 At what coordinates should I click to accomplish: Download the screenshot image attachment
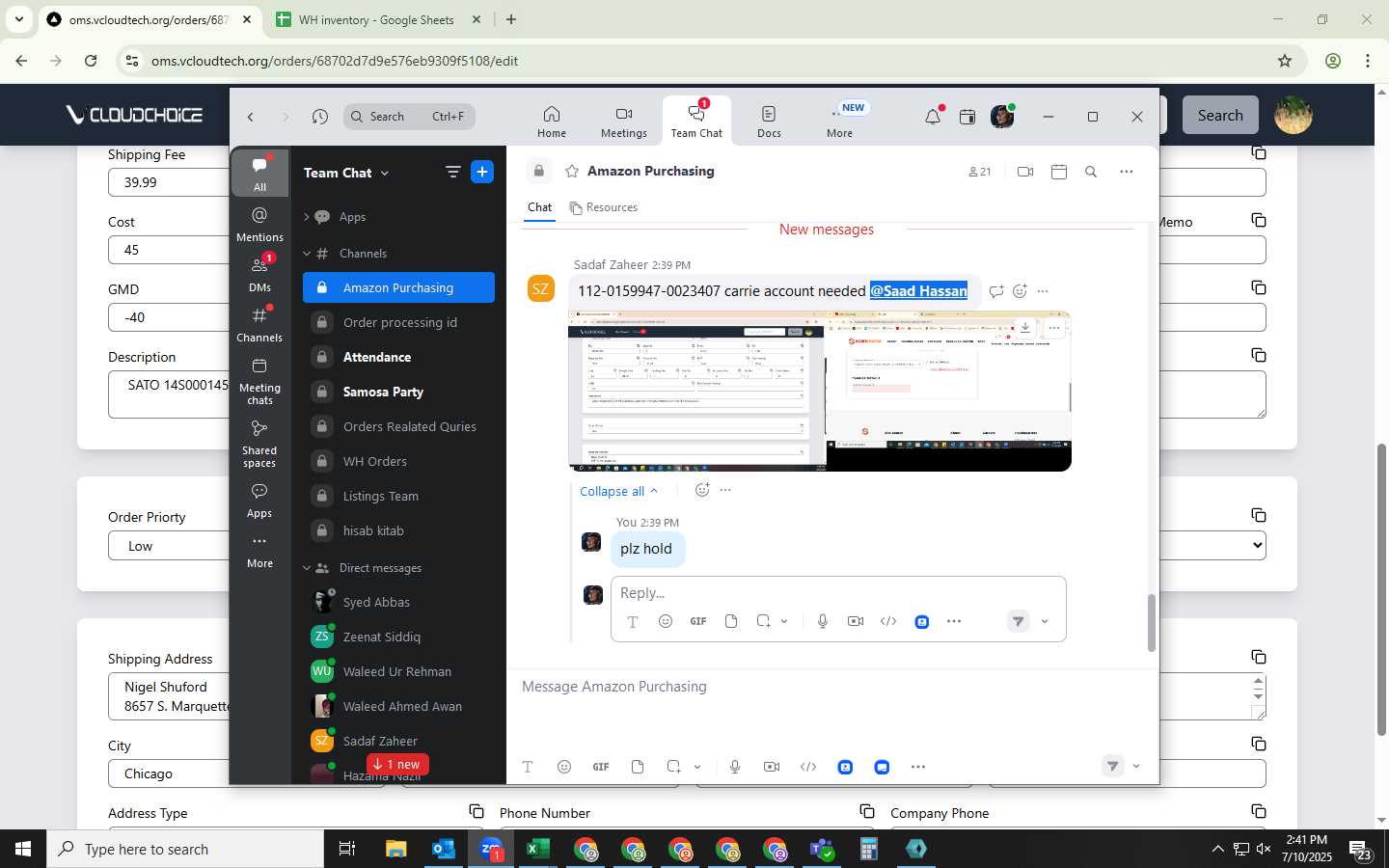click(1025, 328)
